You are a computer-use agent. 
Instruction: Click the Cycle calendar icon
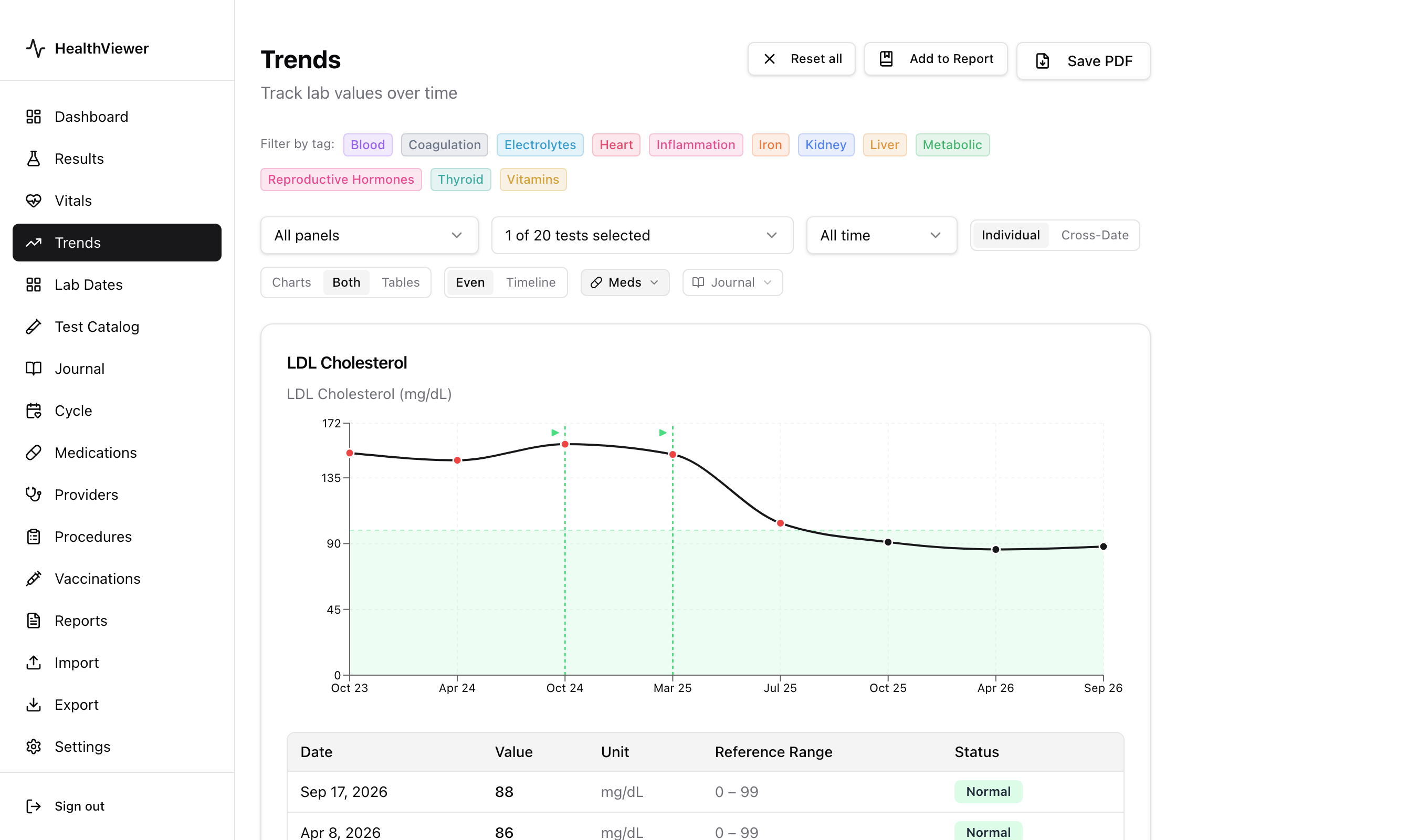tap(34, 411)
